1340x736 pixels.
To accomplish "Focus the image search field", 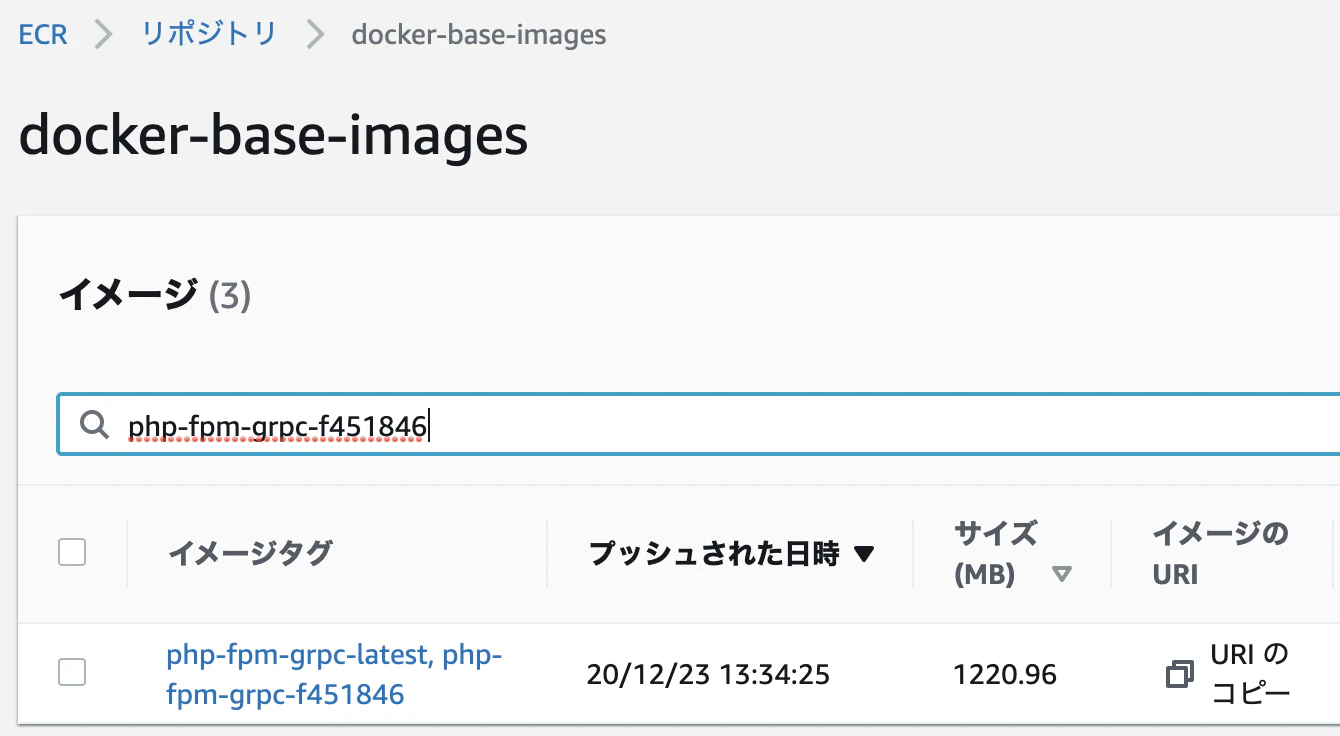I will (x=700, y=426).
